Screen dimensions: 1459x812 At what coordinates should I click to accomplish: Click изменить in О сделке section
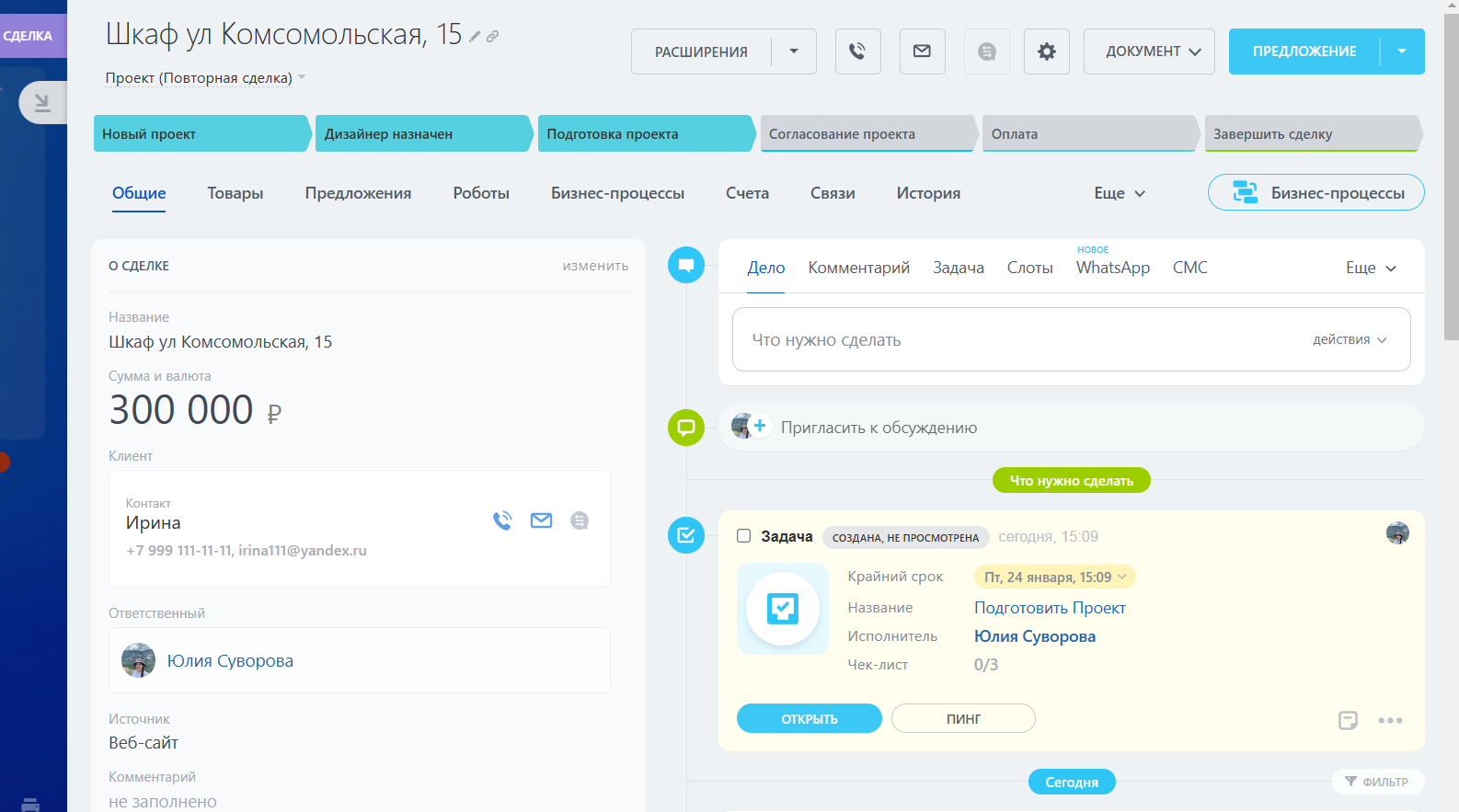596,266
